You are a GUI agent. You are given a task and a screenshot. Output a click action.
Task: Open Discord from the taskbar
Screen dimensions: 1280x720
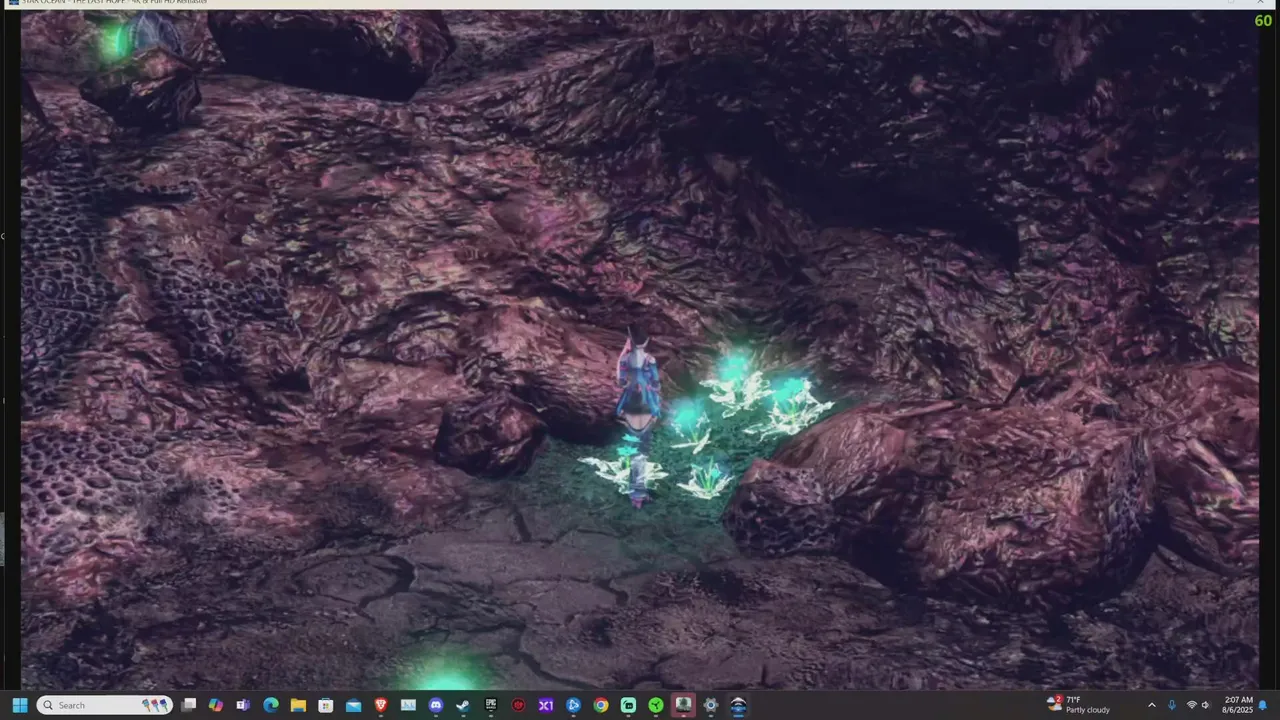[436, 705]
